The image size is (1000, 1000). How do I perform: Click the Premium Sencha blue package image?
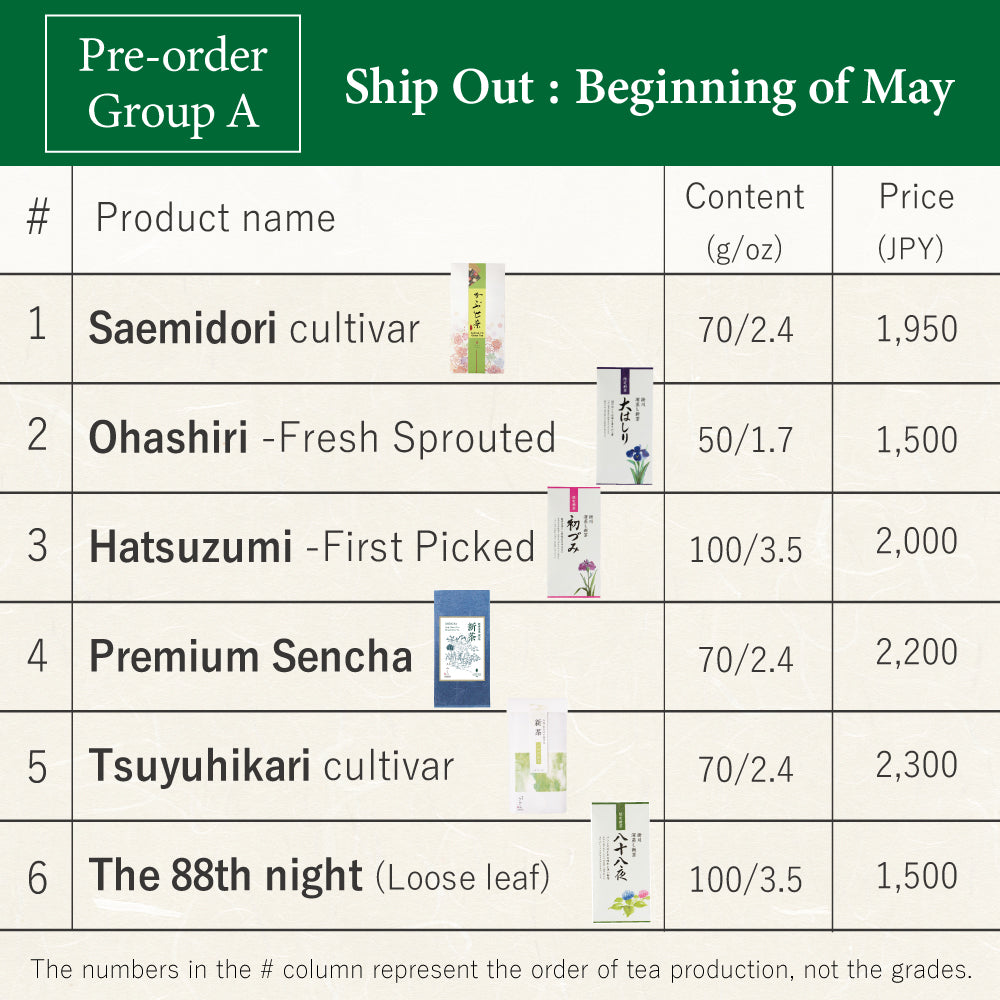[x=461, y=649]
